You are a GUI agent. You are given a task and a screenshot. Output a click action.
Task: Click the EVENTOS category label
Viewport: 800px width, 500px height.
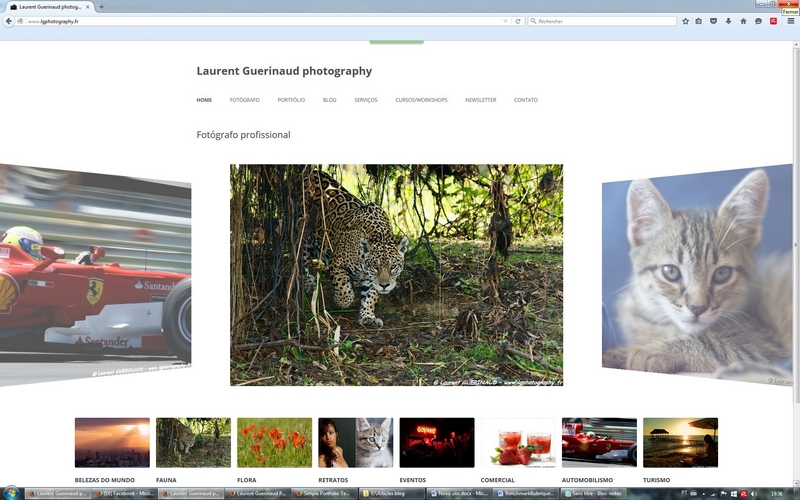(x=412, y=480)
